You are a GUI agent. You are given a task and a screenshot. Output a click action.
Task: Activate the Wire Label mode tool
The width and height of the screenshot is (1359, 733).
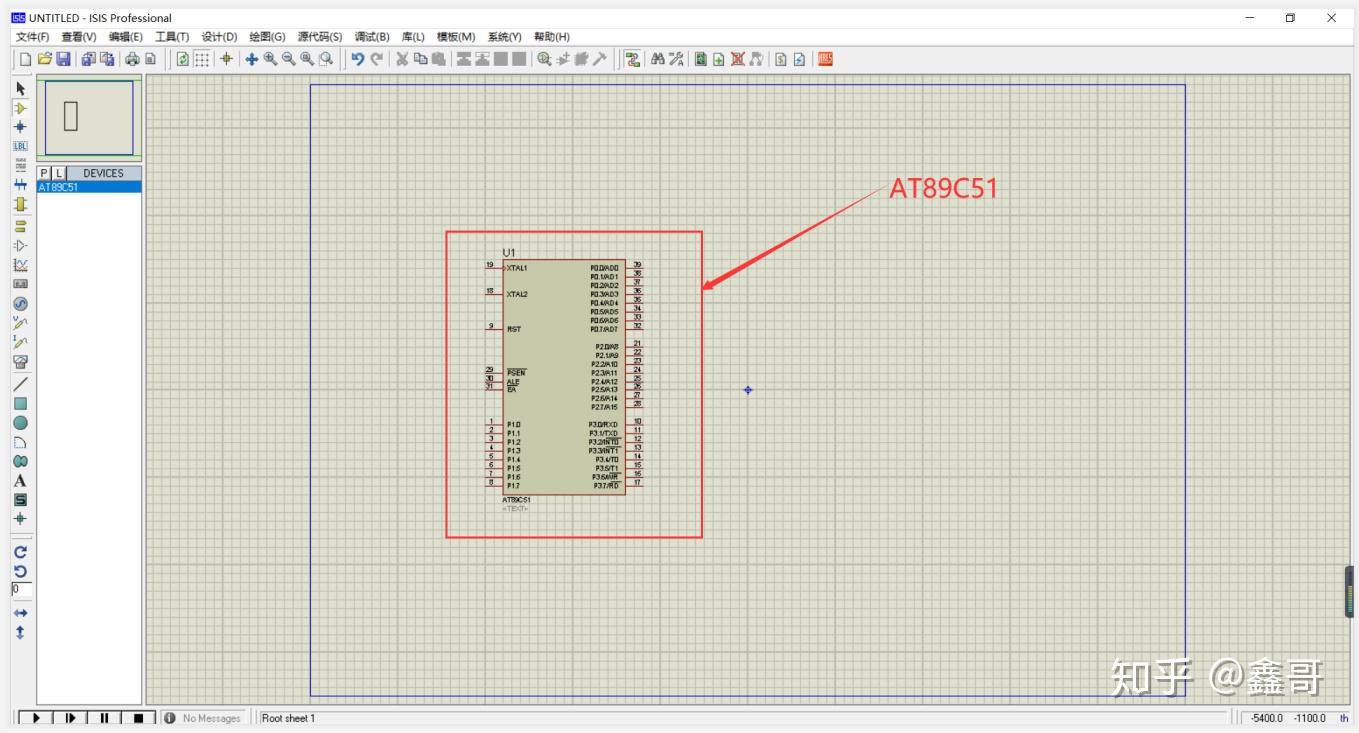click(x=20, y=146)
